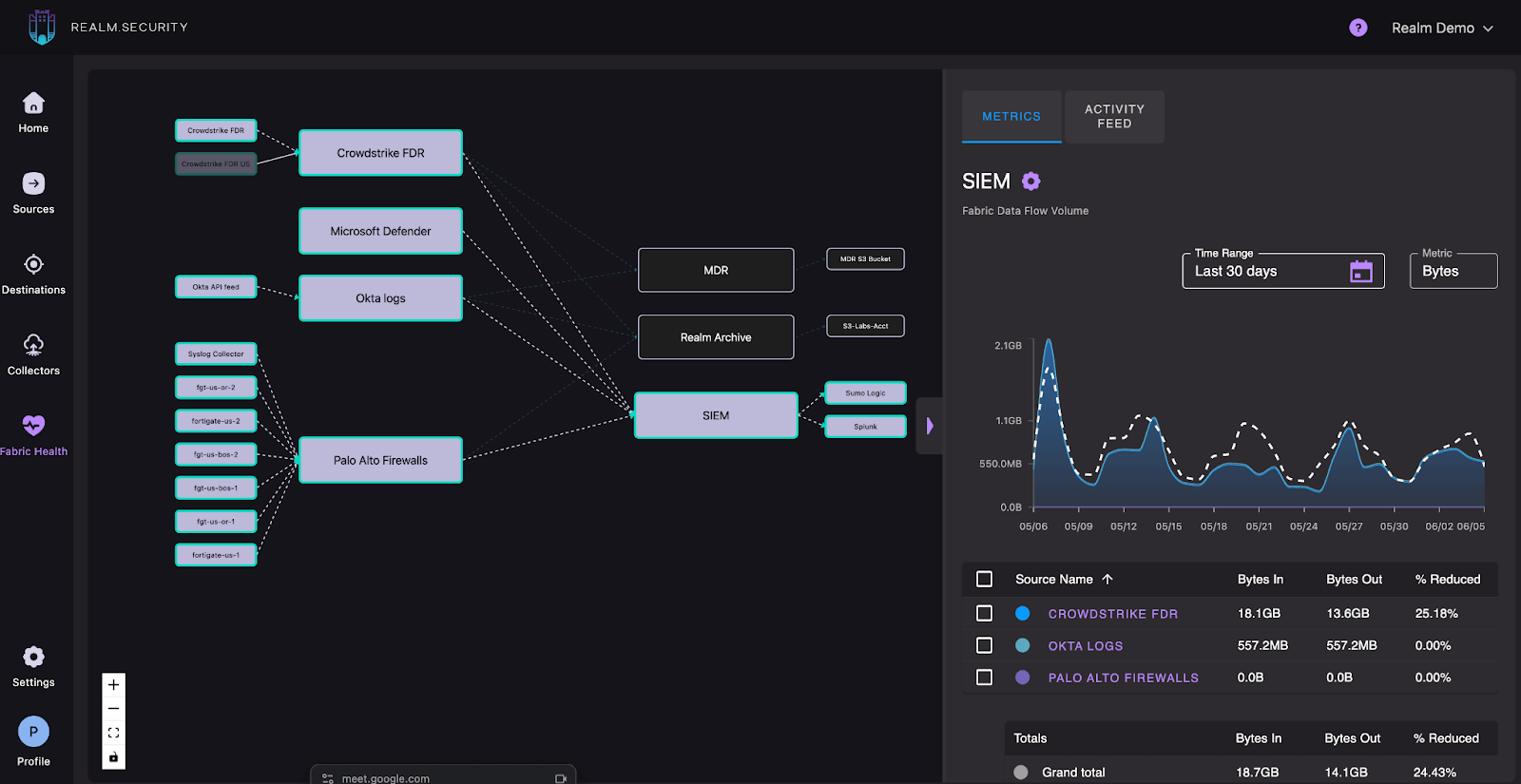The image size is (1521, 784).
Task: Click the 25.18% reduced value
Action: (x=1436, y=614)
